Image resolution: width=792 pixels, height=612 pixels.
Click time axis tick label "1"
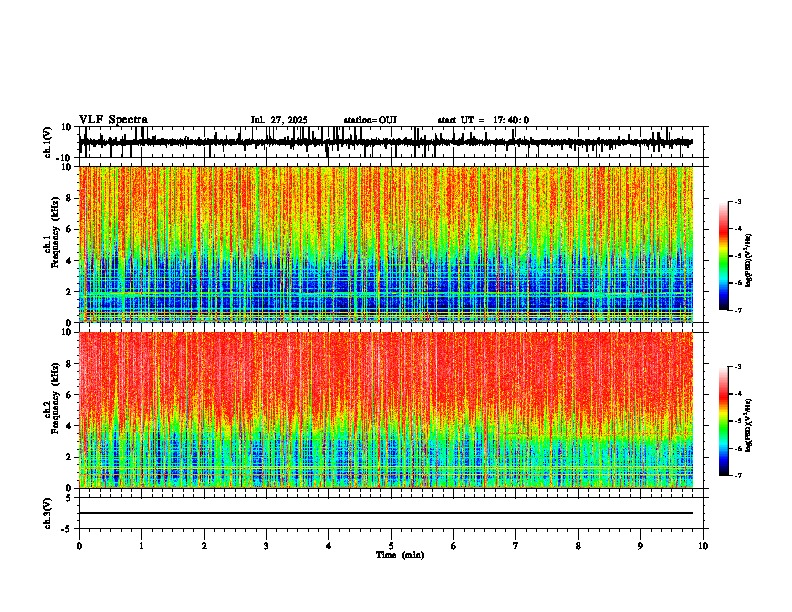(141, 546)
